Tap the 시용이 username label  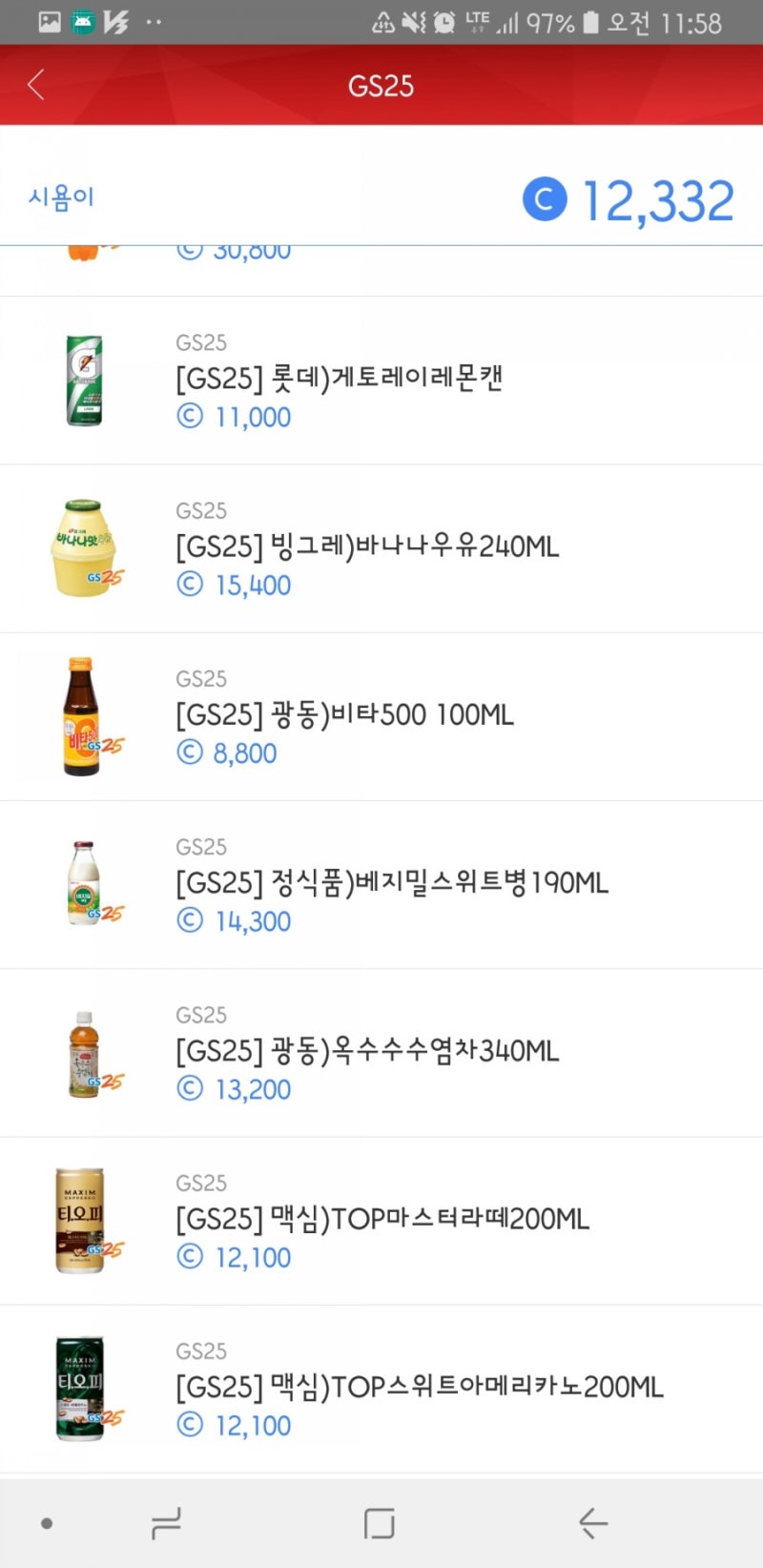(x=61, y=196)
